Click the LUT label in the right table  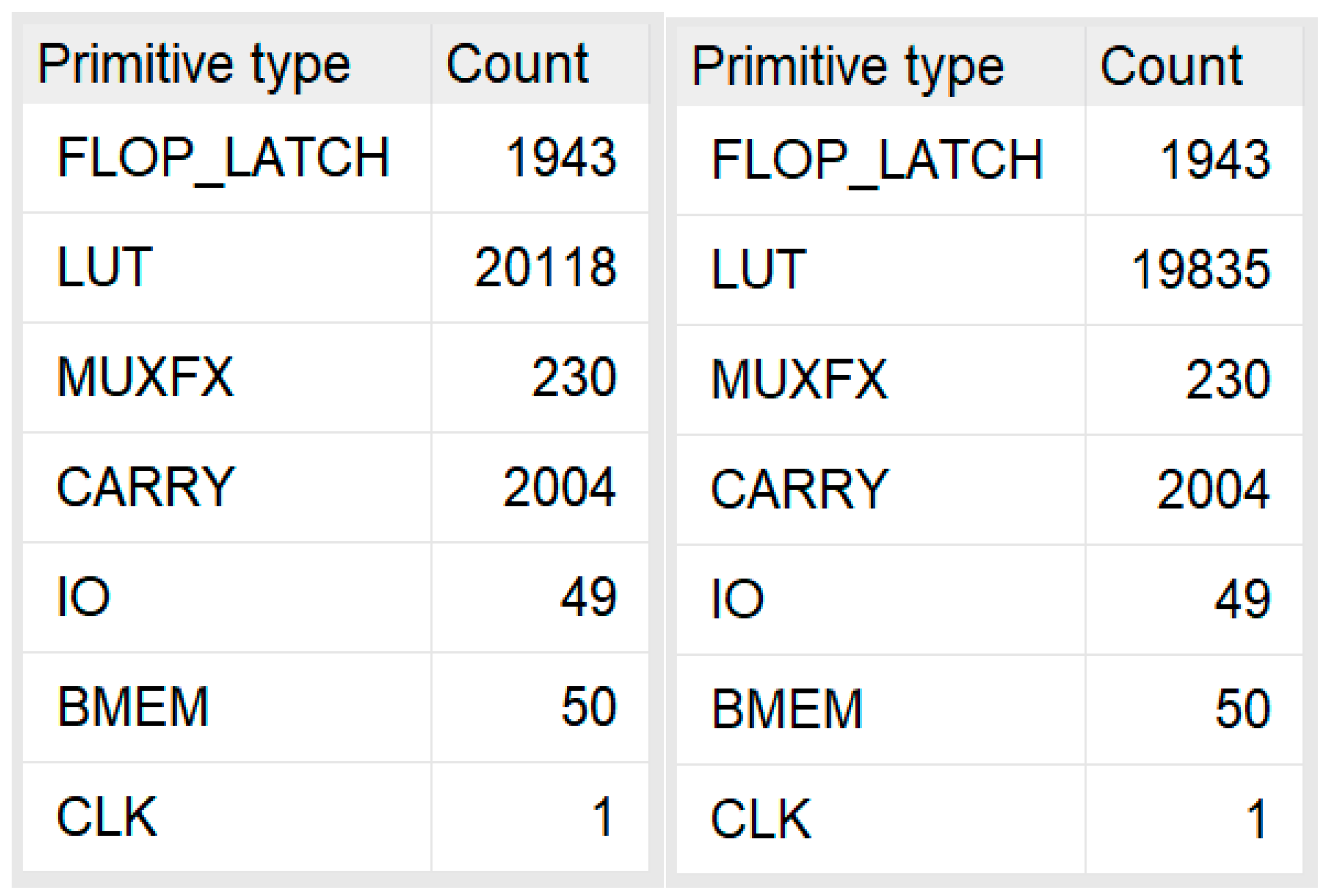(x=759, y=269)
